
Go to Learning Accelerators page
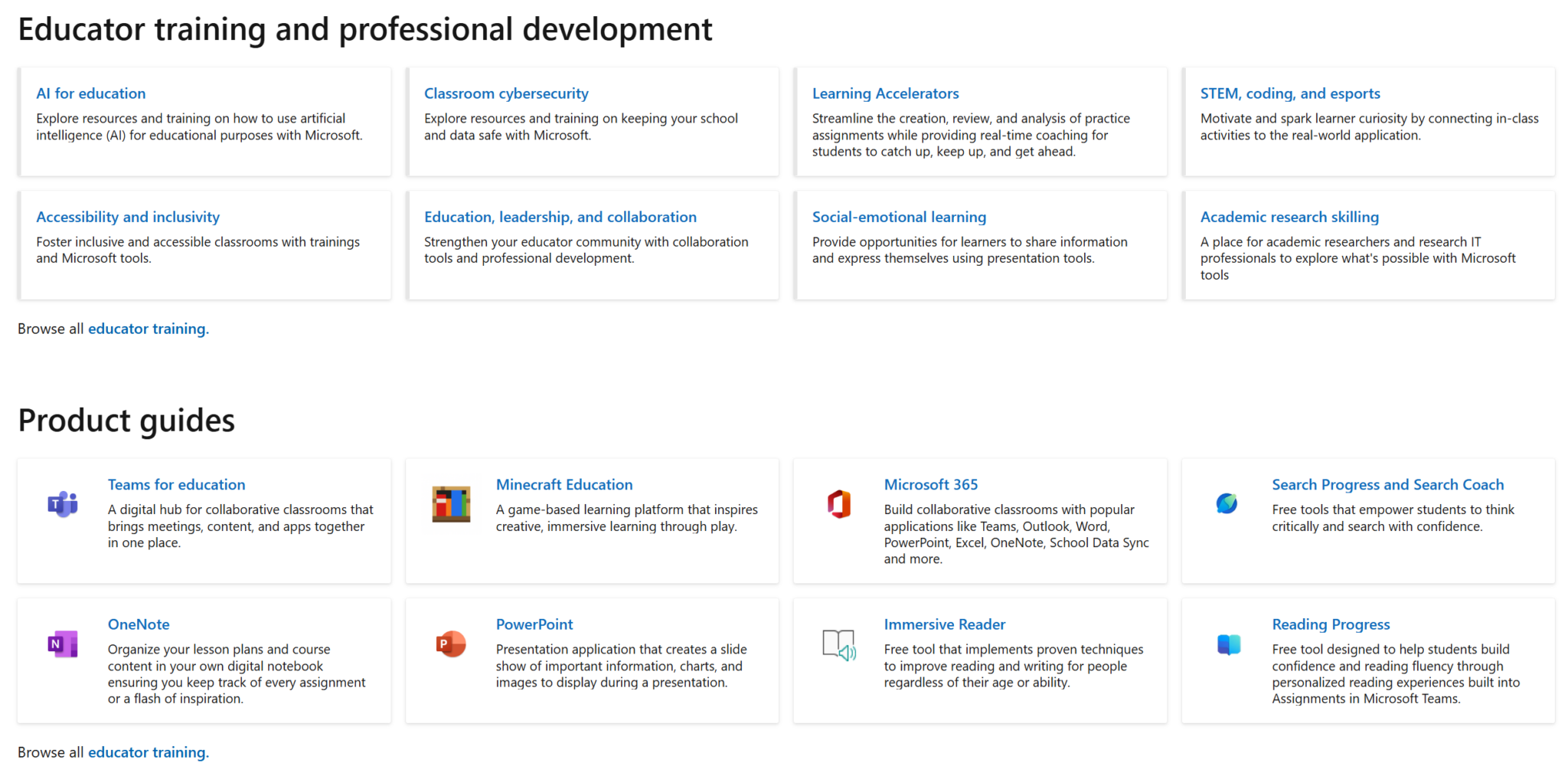click(885, 93)
